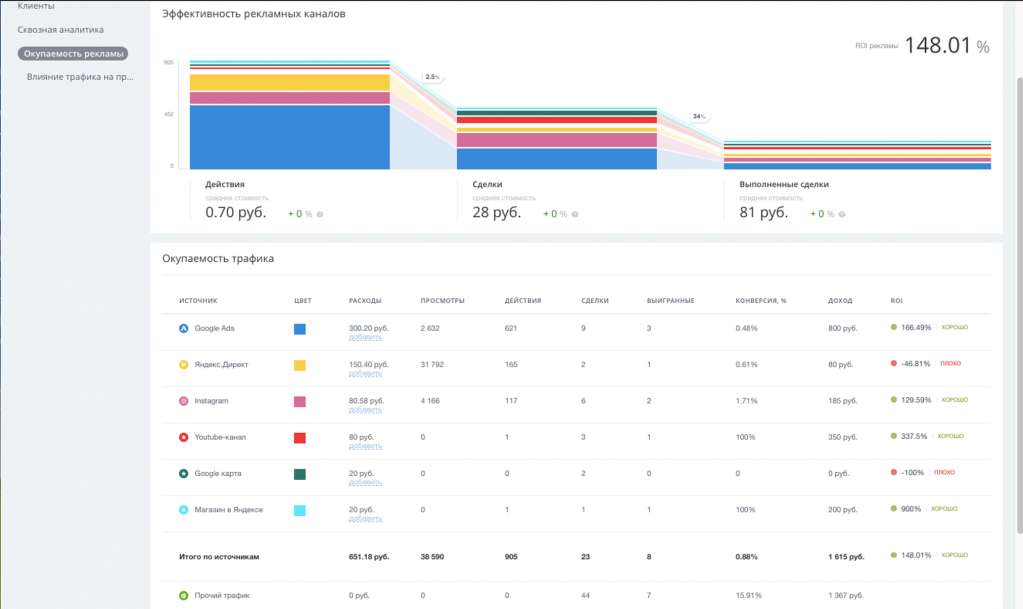Click the Доход column header

pyautogui.click(x=840, y=301)
